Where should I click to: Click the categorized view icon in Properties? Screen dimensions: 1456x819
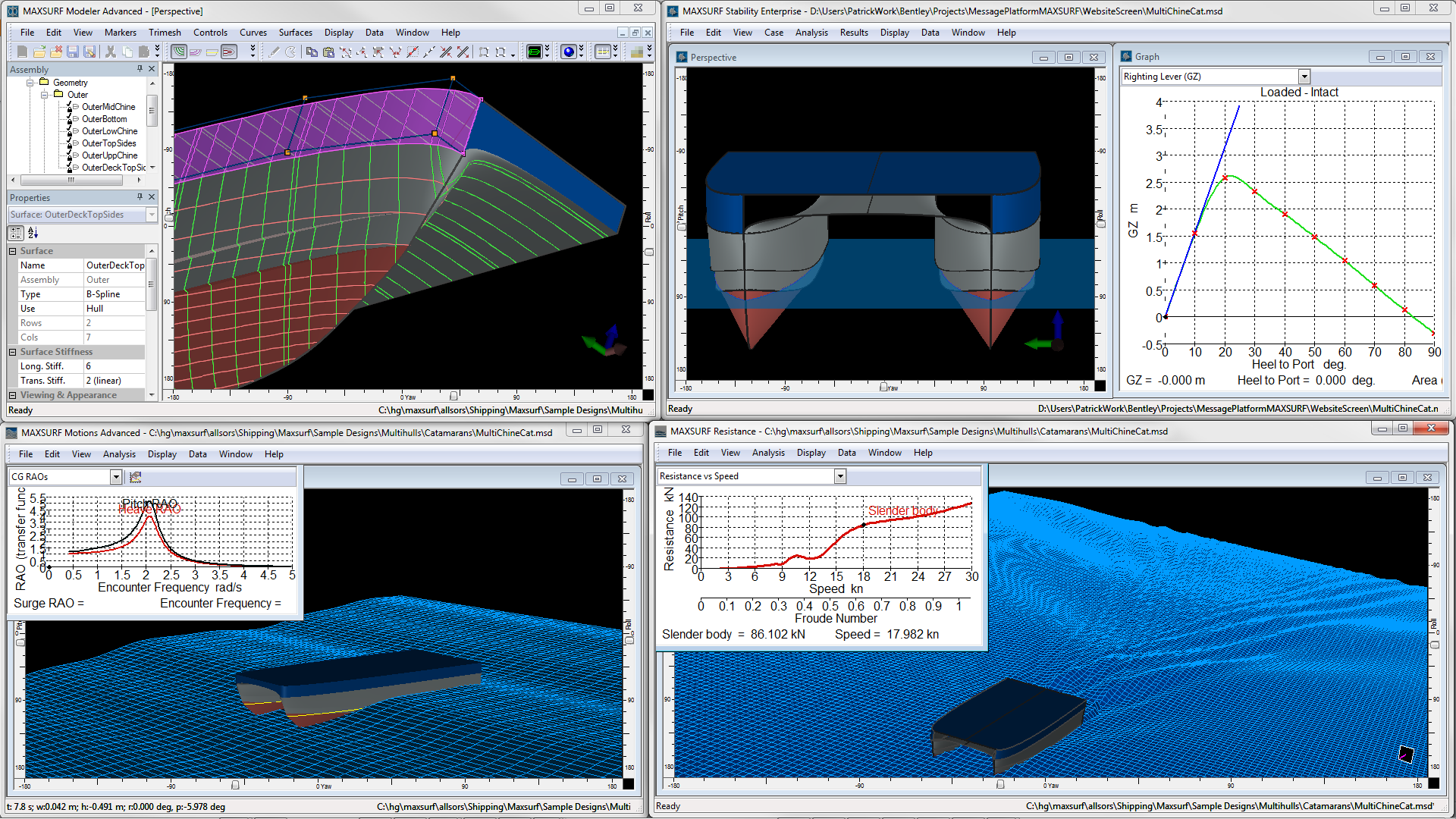16,233
